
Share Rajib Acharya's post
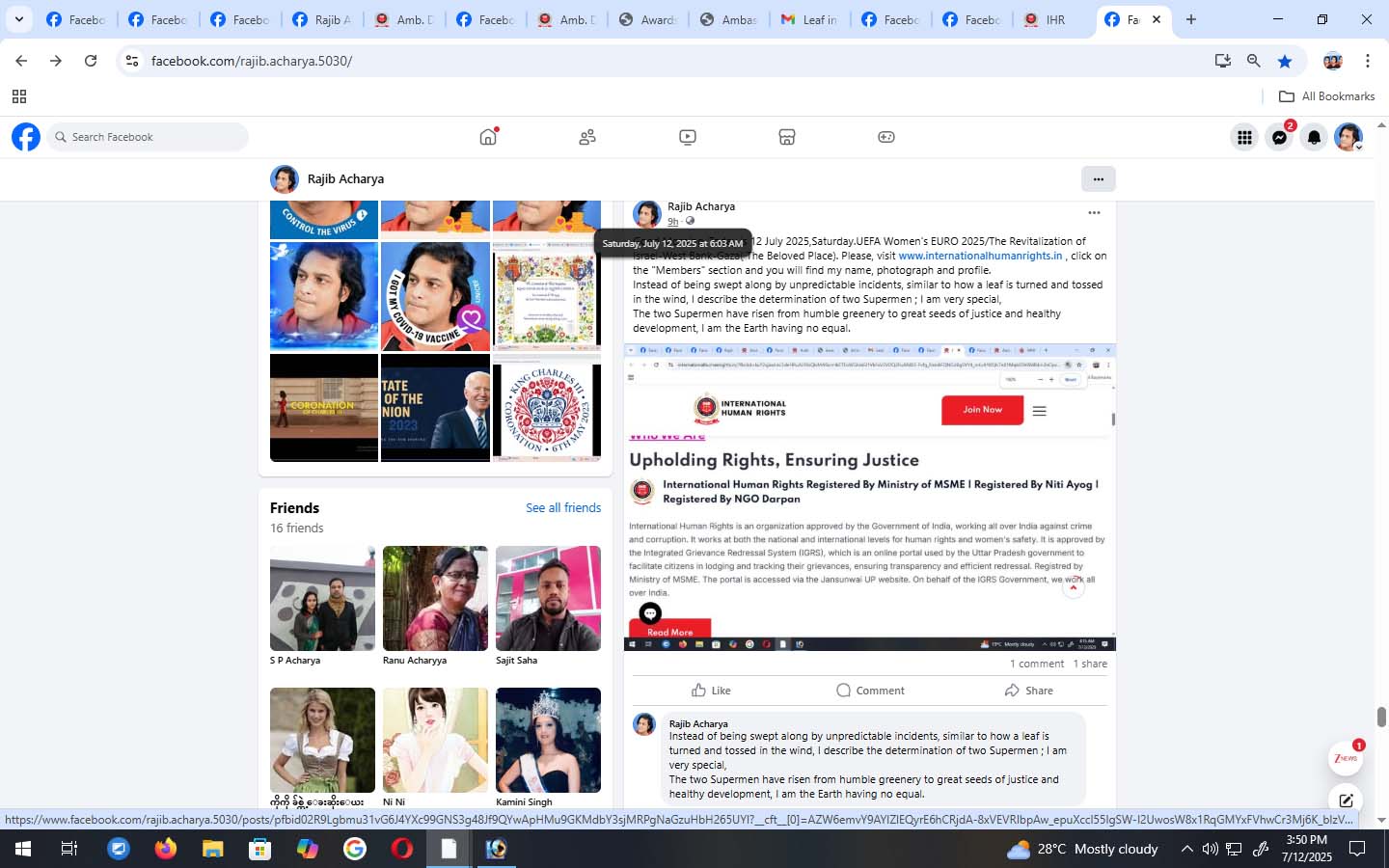(1028, 691)
